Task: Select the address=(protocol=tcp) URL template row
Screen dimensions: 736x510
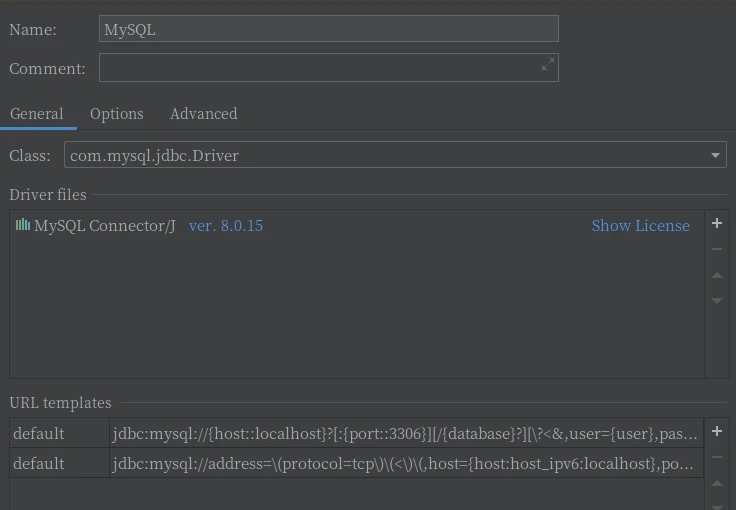Action: (404, 464)
